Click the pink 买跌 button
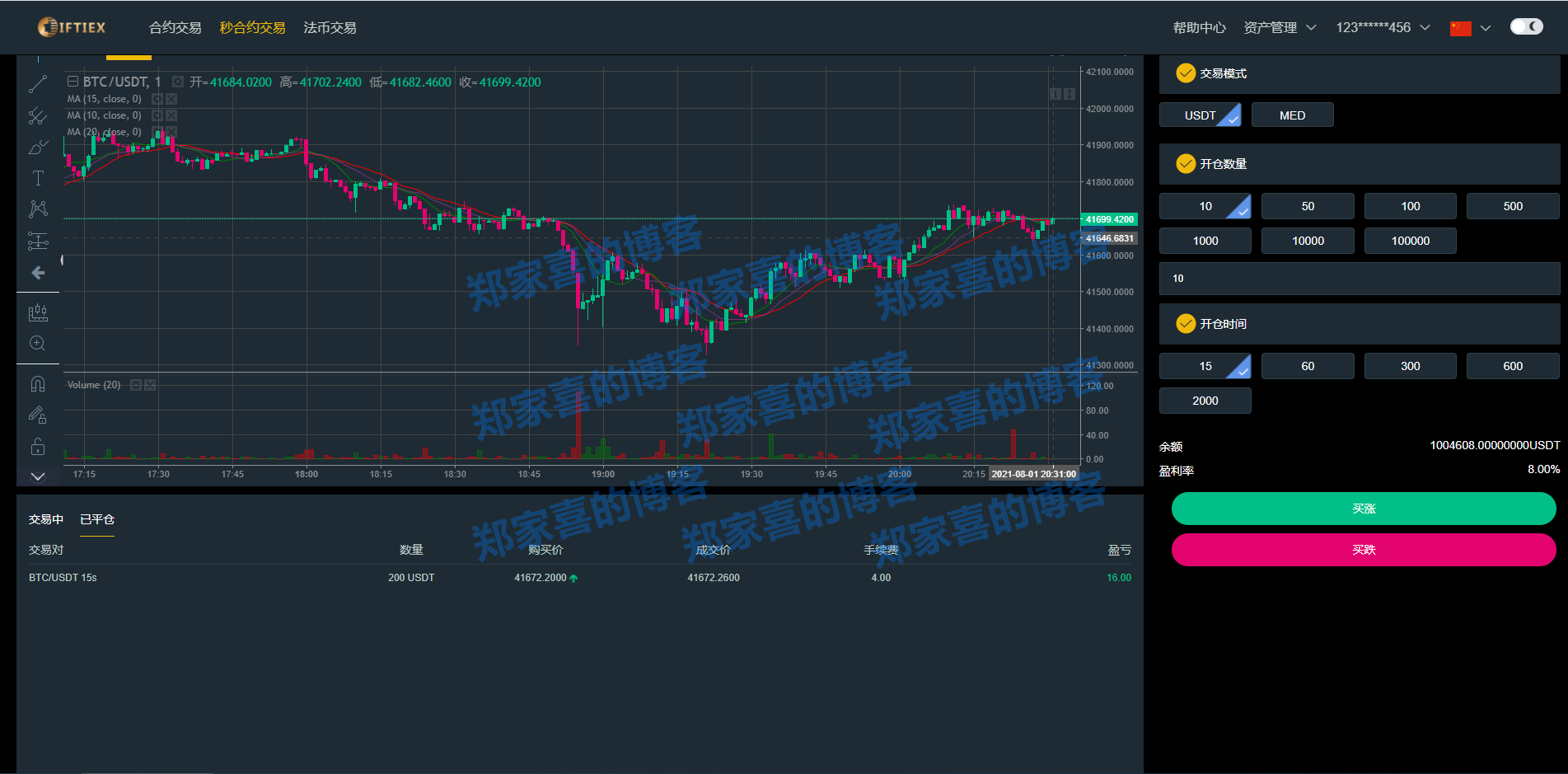The width and height of the screenshot is (1568, 774). [1364, 550]
